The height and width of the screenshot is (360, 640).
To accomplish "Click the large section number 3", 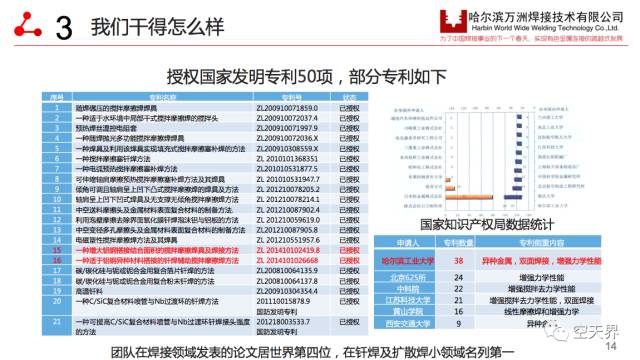I will (x=64, y=28).
